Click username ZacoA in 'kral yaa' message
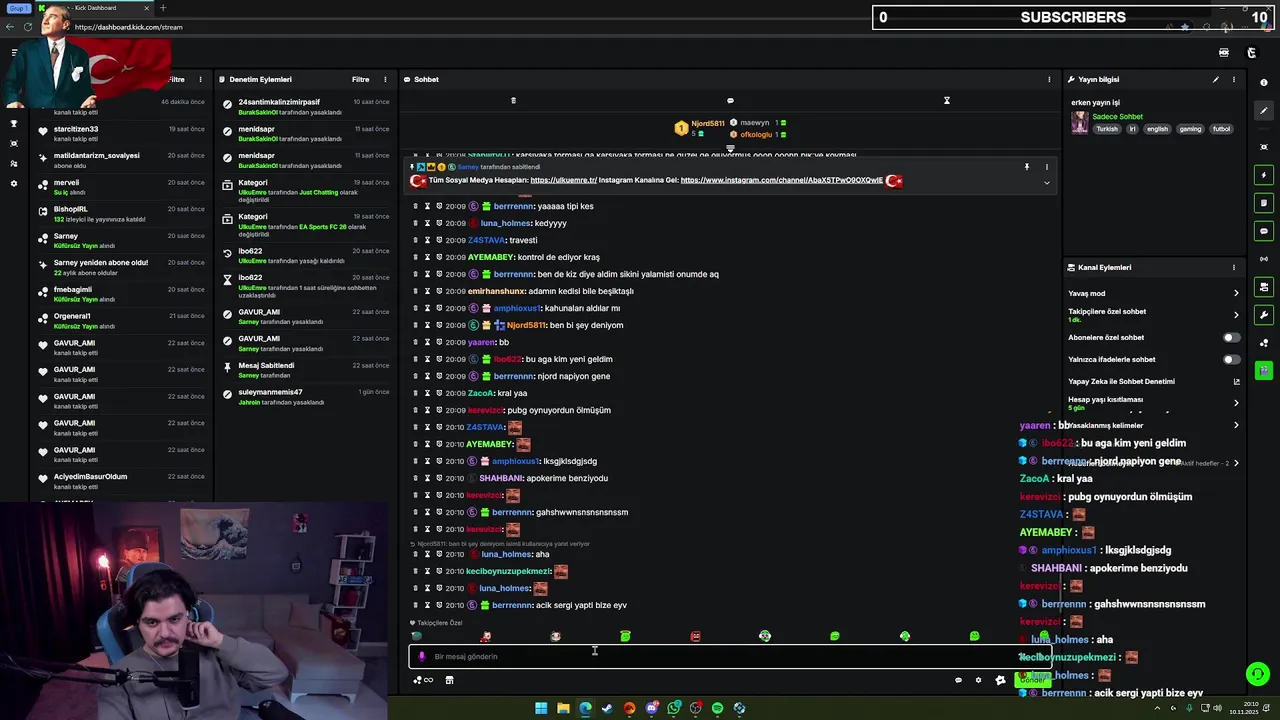1280x720 pixels. 481,393
